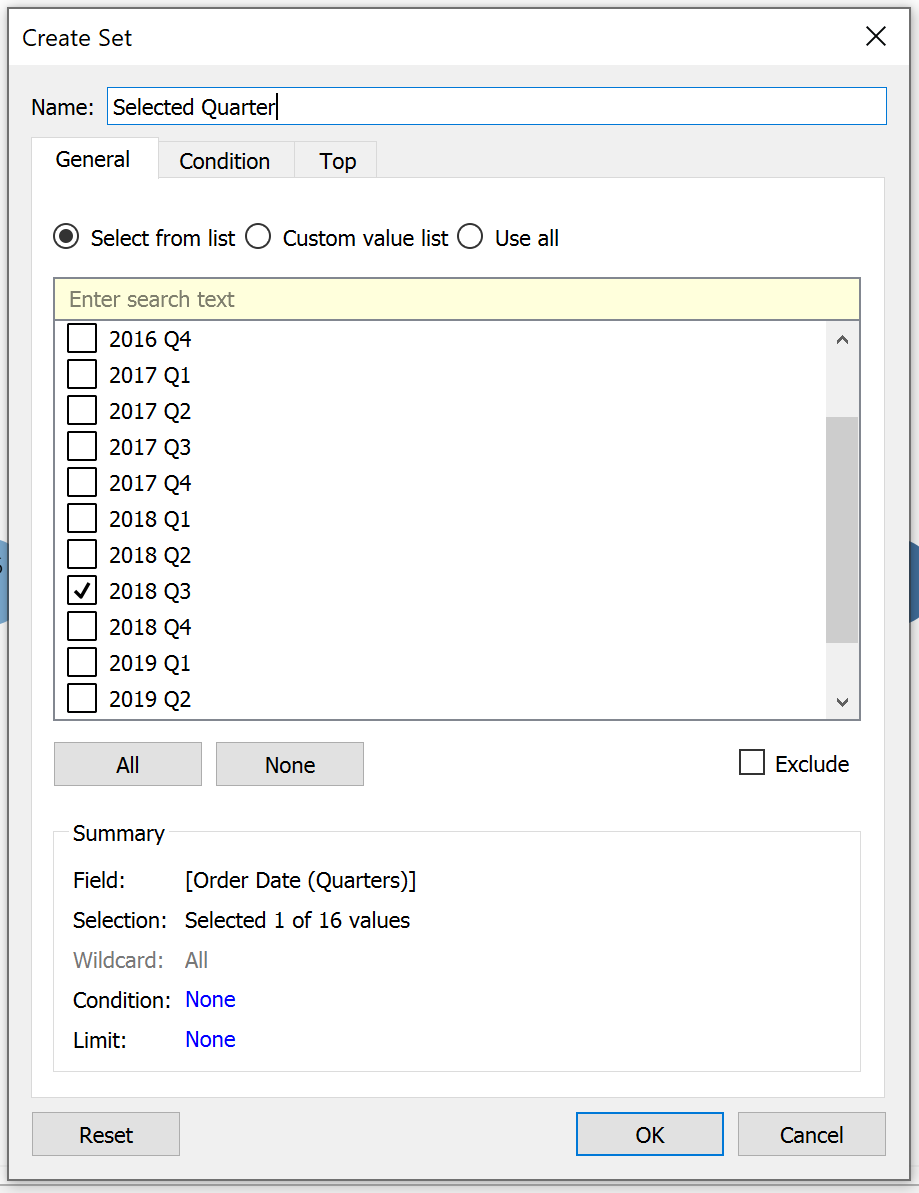Image resolution: width=919 pixels, height=1193 pixels.
Task: Confirm with the OK button
Action: [x=650, y=1134]
